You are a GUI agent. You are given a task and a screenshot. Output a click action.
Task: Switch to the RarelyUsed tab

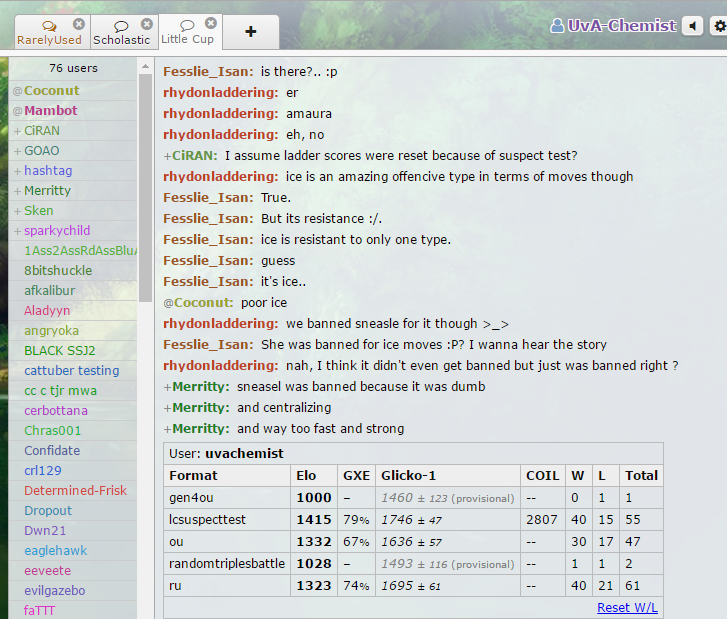click(x=48, y=39)
